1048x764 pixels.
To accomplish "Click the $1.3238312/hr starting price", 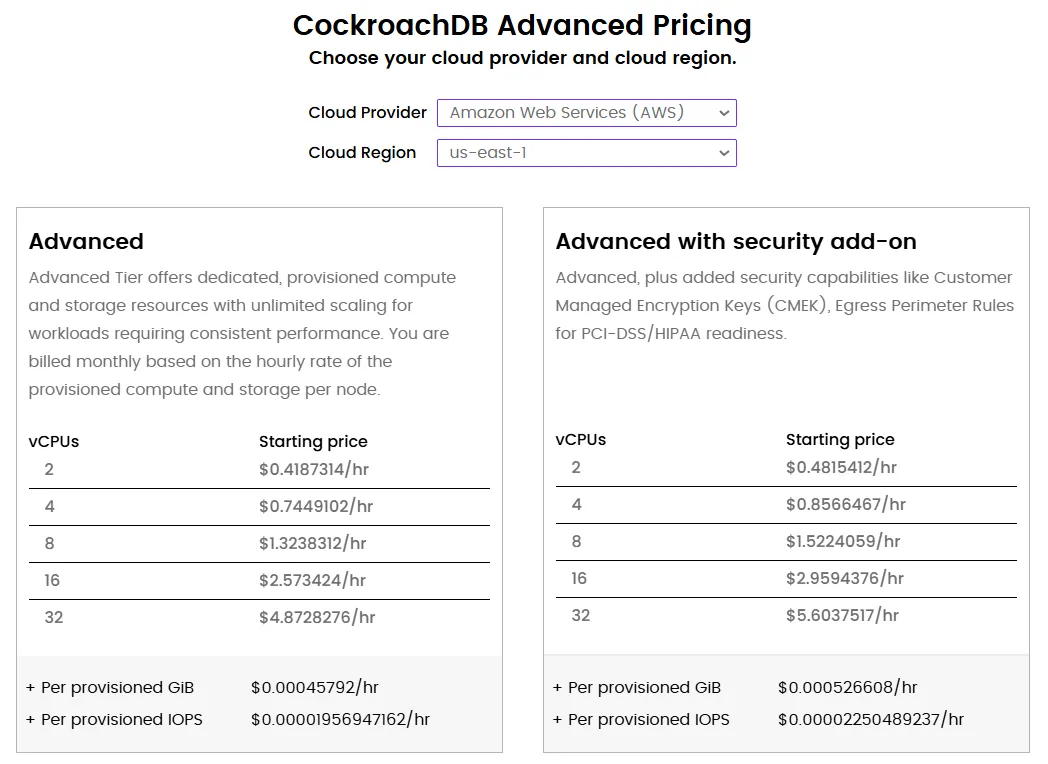I will pyautogui.click(x=312, y=543).
